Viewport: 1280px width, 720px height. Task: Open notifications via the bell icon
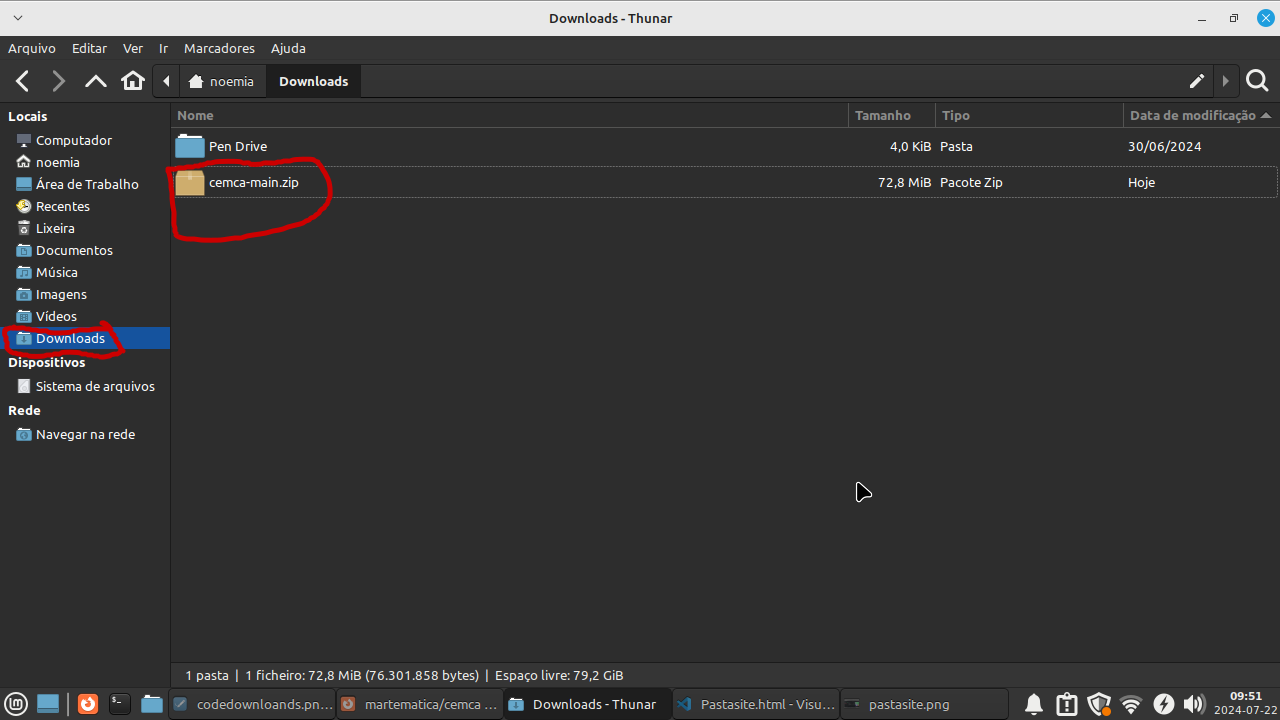click(1034, 704)
